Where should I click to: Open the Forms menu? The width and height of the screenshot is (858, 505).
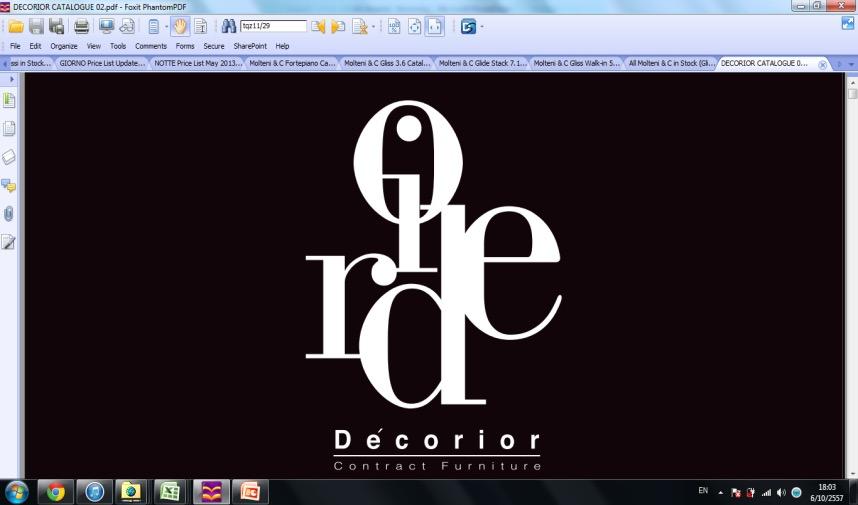point(185,46)
